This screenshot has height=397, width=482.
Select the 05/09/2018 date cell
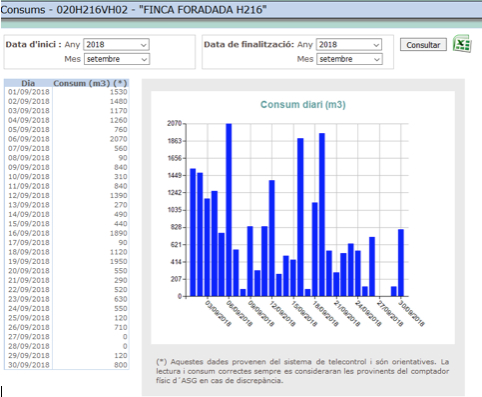[29, 130]
